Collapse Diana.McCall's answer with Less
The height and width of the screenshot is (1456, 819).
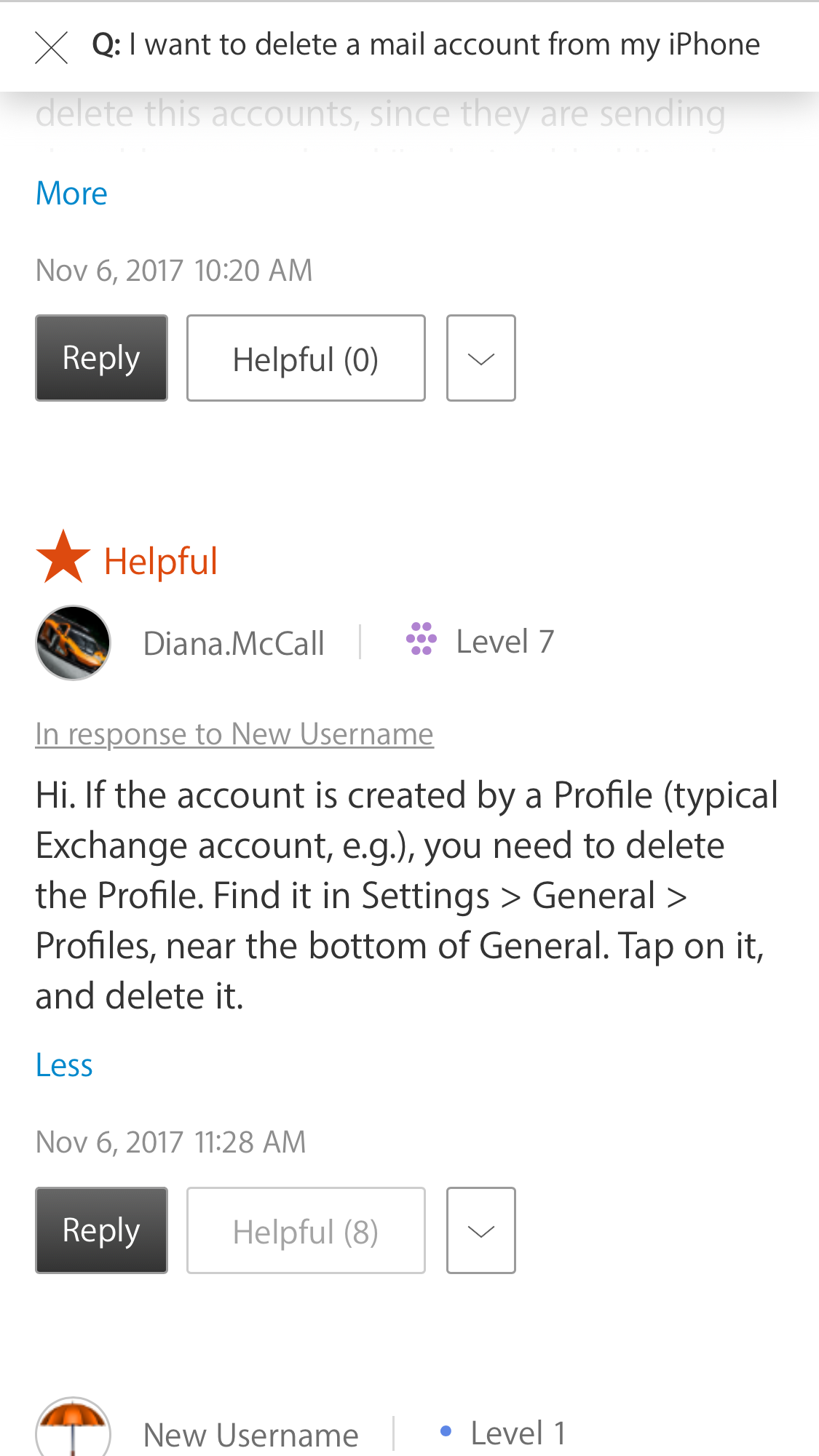64,1065
